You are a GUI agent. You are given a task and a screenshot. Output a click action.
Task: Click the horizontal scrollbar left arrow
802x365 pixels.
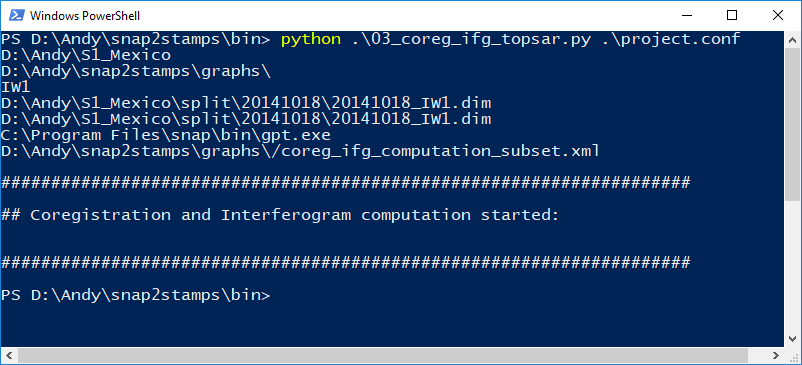tap(9, 355)
